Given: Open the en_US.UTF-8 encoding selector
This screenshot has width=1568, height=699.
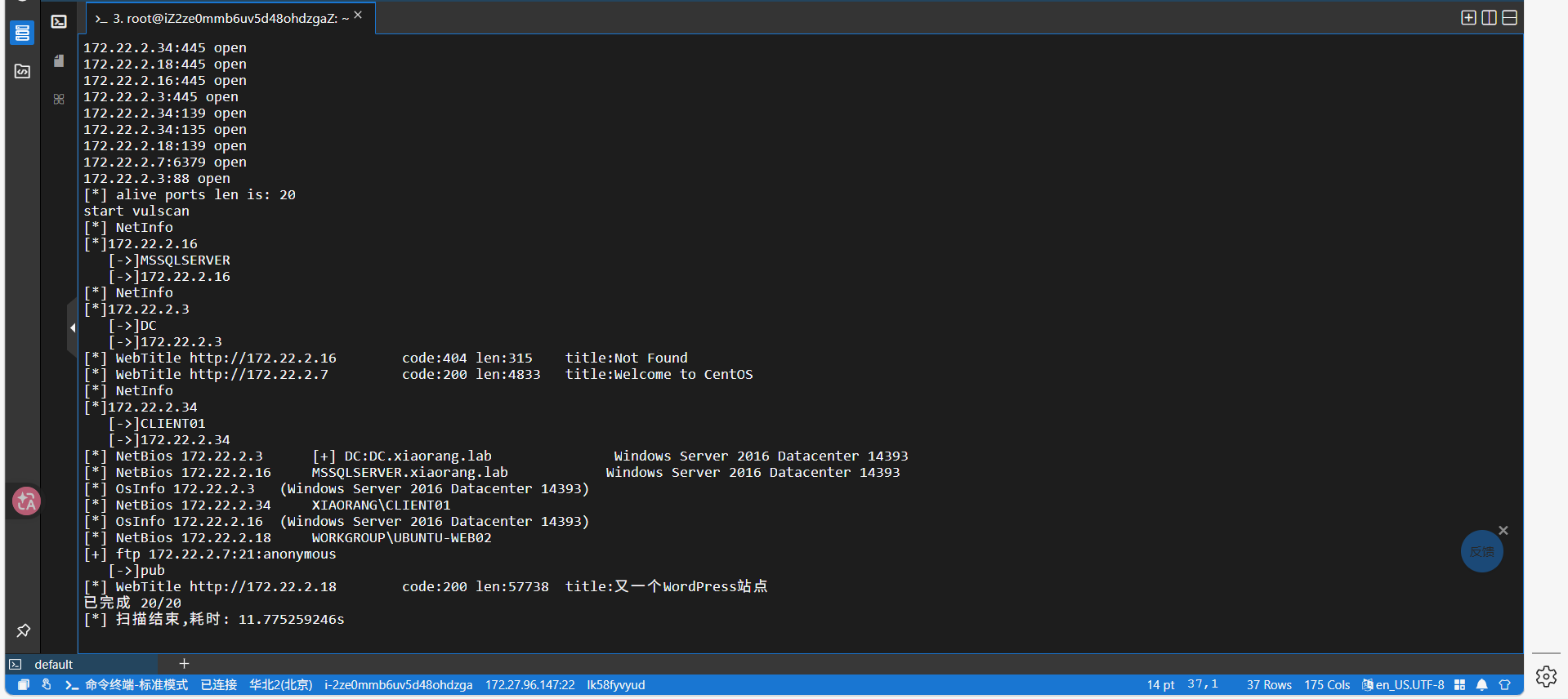Looking at the screenshot, I should point(1403,685).
